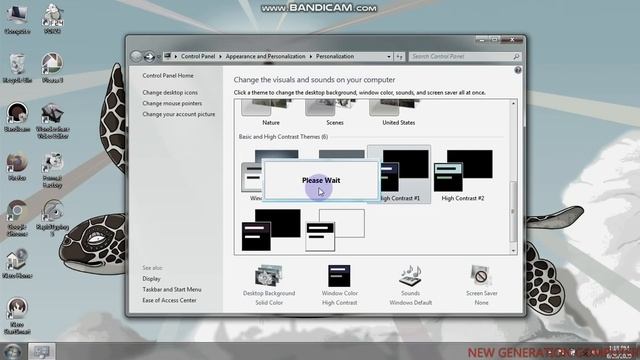Select the High Contrast #2 theme
The image size is (640, 360).
[463, 175]
